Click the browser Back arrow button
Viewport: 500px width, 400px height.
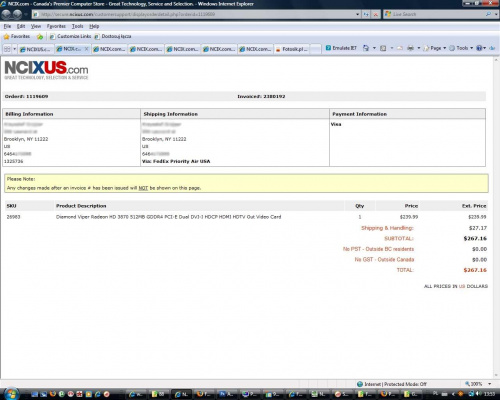pyautogui.click(x=6, y=14)
